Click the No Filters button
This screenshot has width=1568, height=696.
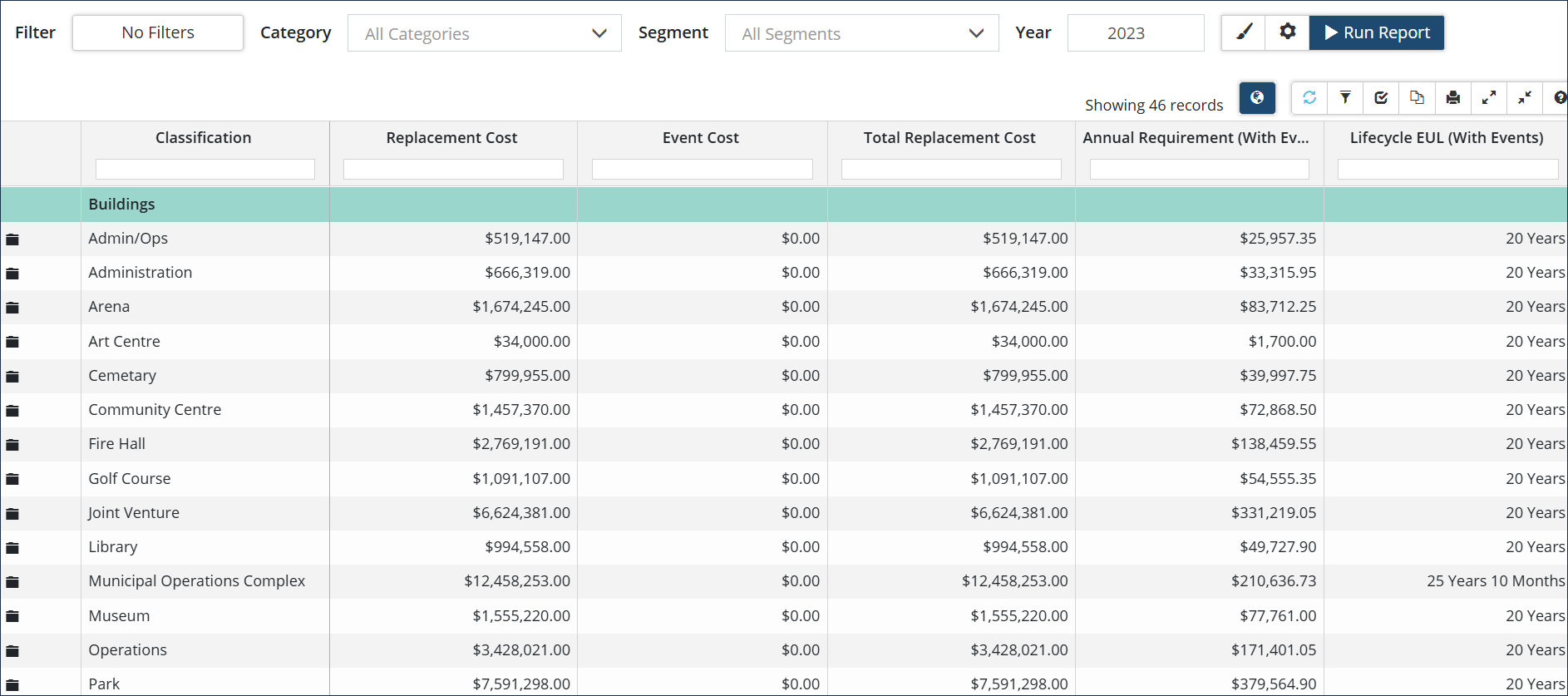coord(158,32)
